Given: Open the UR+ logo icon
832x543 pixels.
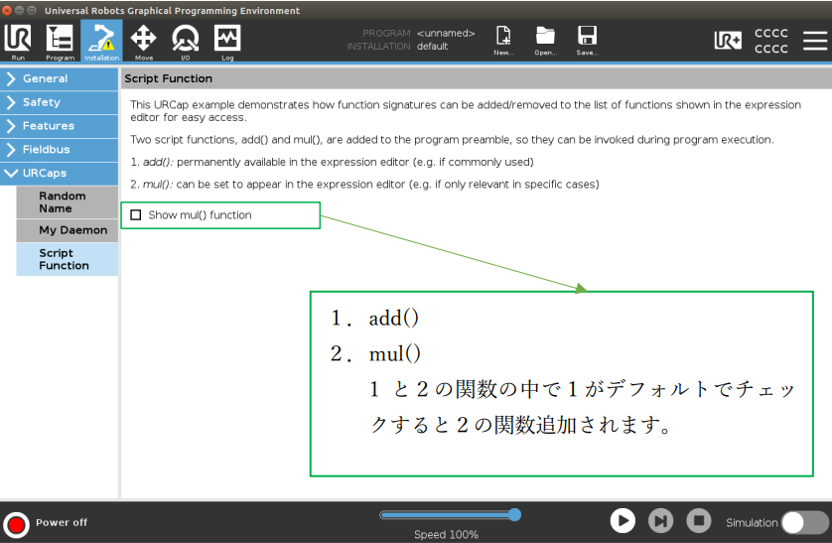Looking at the screenshot, I should click(x=728, y=40).
